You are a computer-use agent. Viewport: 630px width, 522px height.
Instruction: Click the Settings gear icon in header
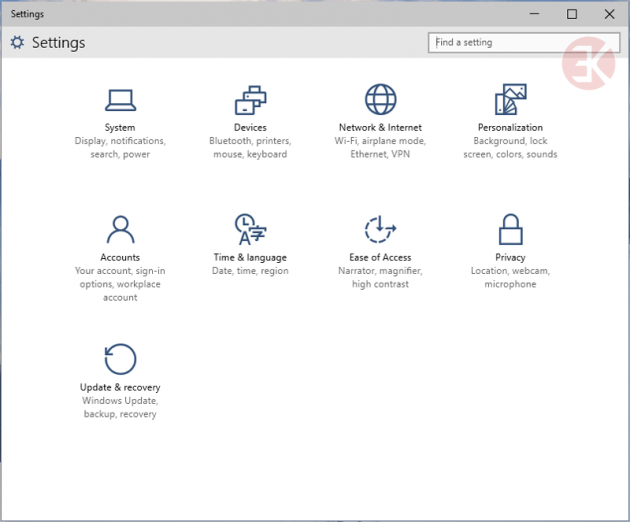(17, 42)
